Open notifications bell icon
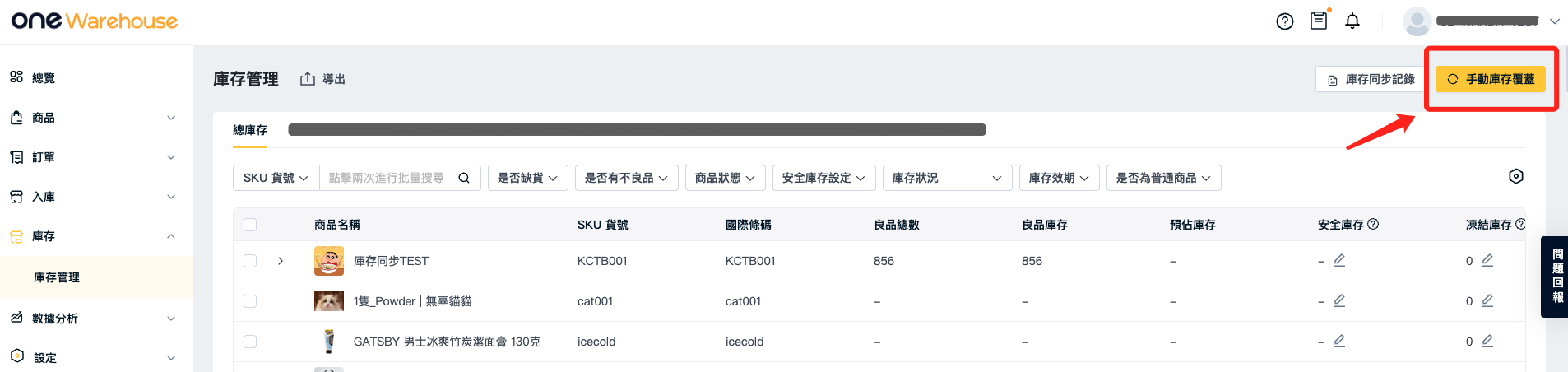 (x=1352, y=21)
